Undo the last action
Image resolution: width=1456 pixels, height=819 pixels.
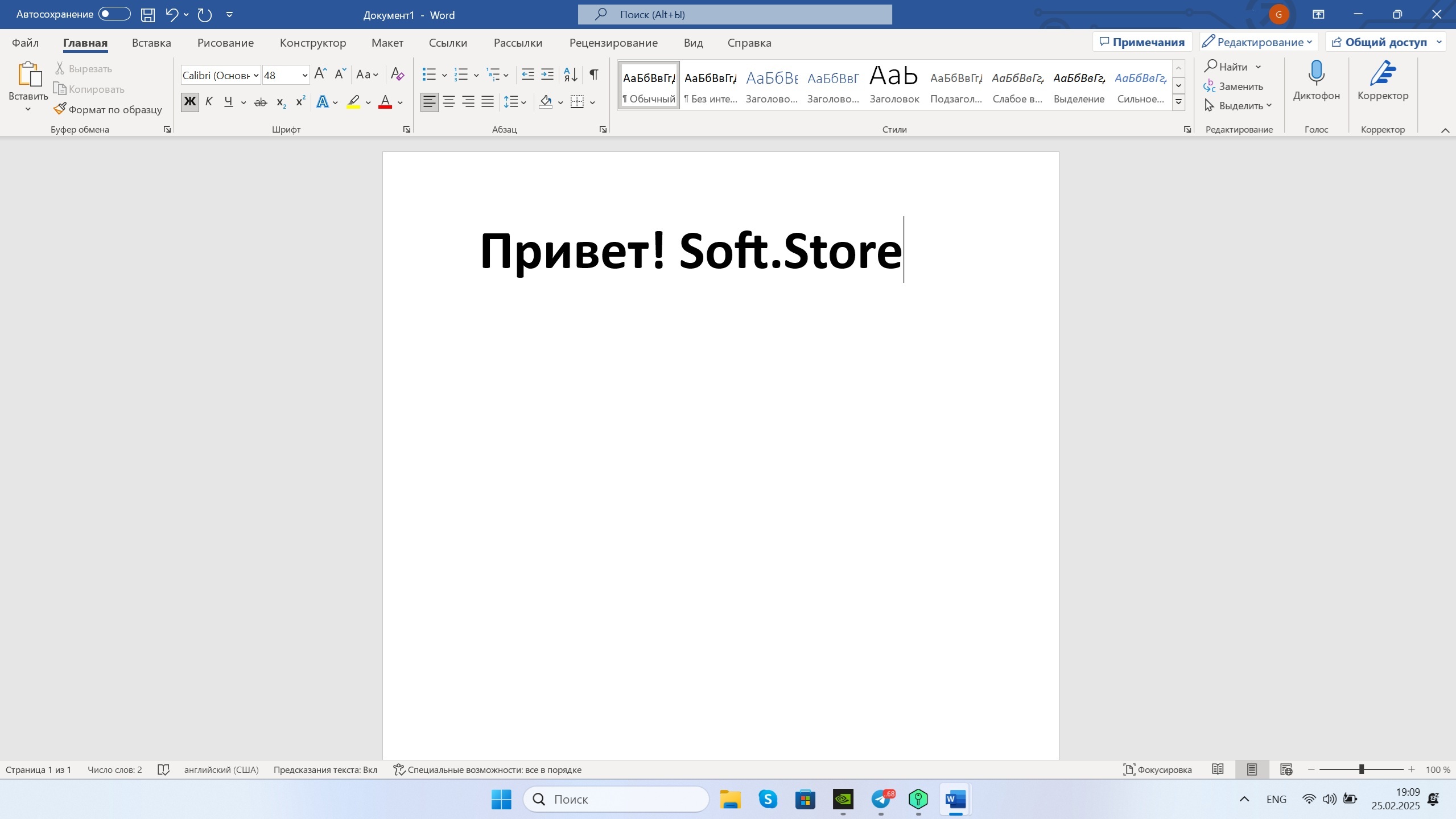172,15
